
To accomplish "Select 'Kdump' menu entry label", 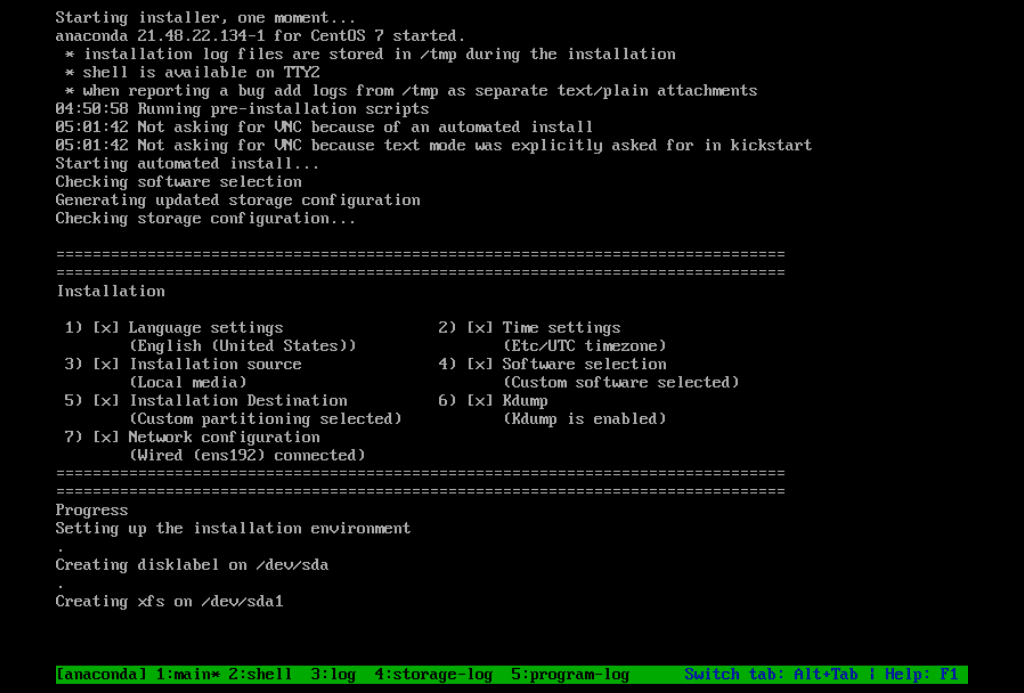I will [525, 401].
